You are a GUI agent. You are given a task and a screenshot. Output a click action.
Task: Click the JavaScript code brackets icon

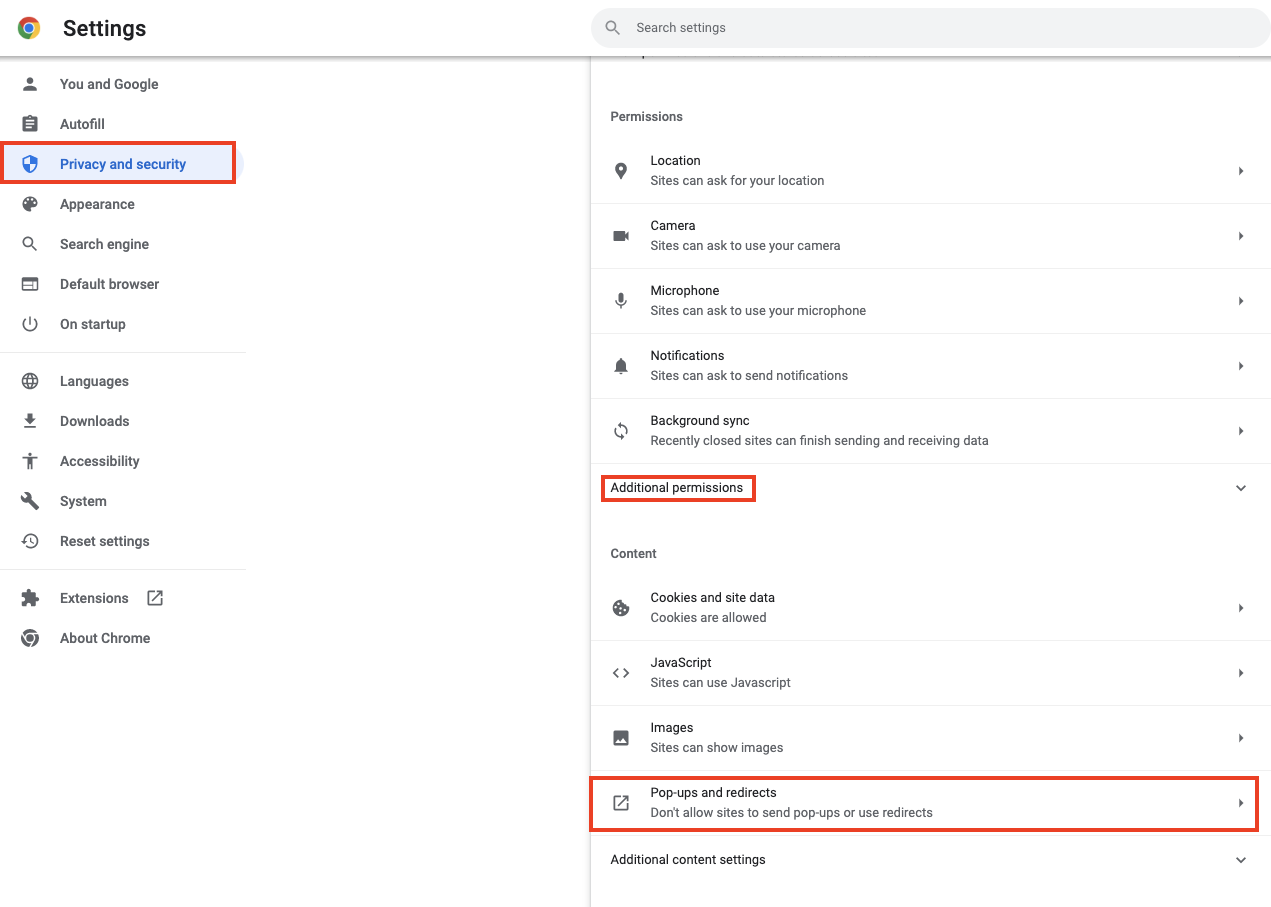[621, 673]
